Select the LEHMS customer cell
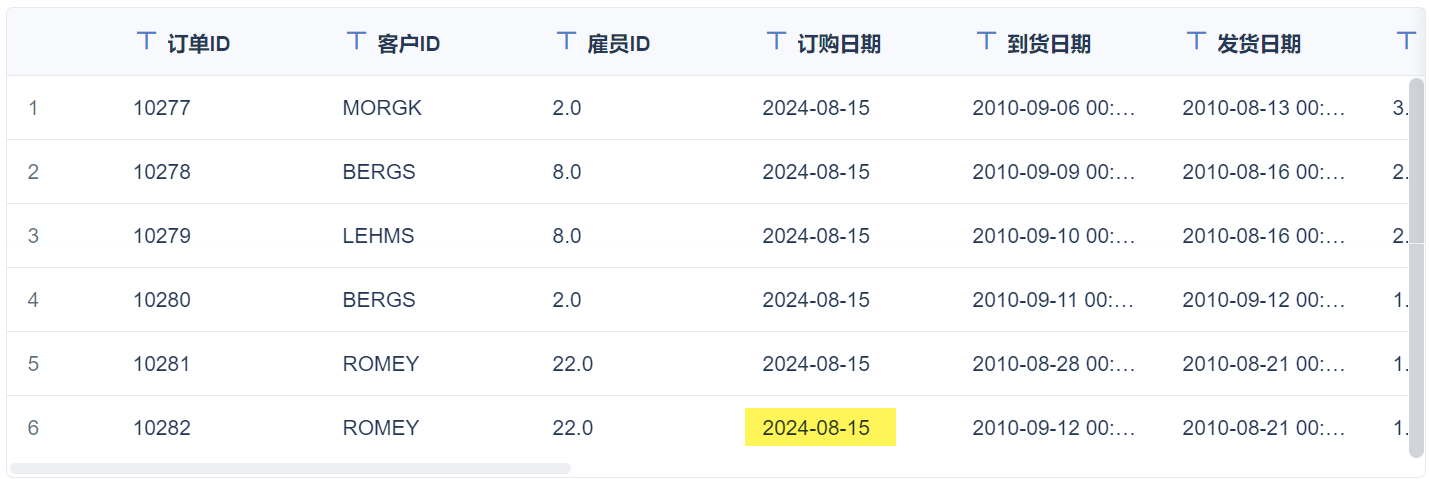 [x=378, y=236]
